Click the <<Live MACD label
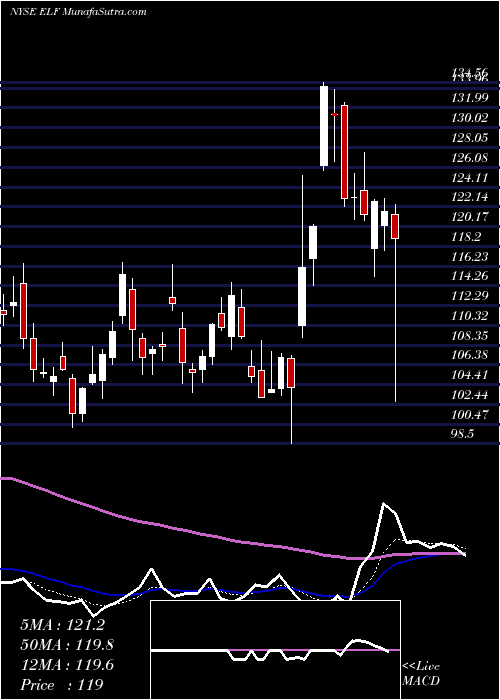Screen dimensions: 500x700 tap(421, 674)
